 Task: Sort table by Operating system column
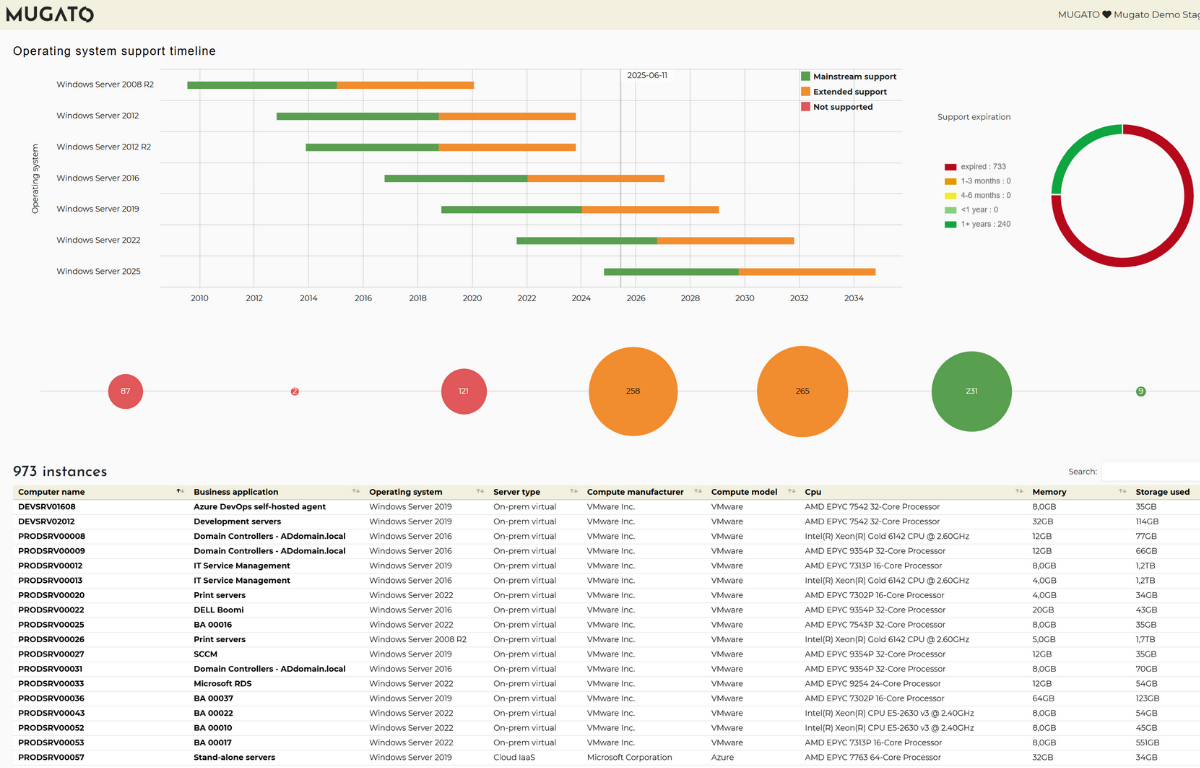point(480,492)
